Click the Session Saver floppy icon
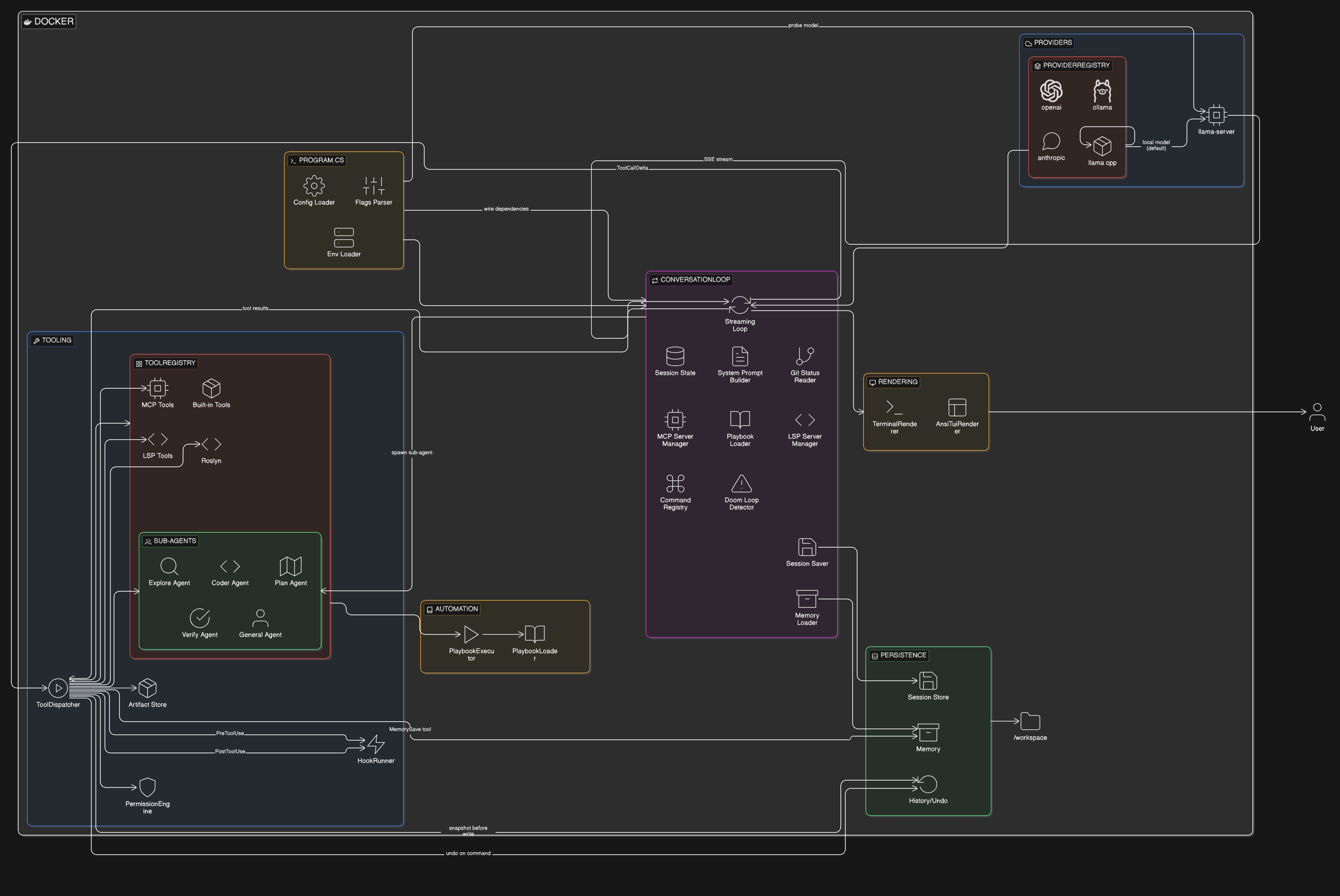 [807, 547]
